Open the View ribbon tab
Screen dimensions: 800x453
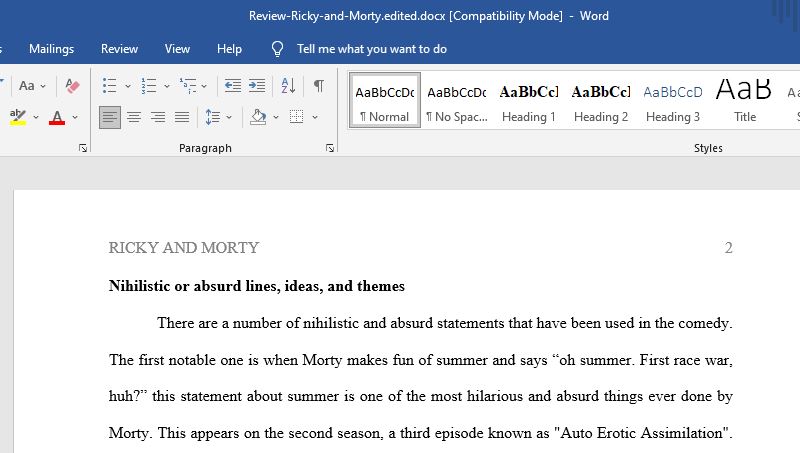(x=177, y=49)
